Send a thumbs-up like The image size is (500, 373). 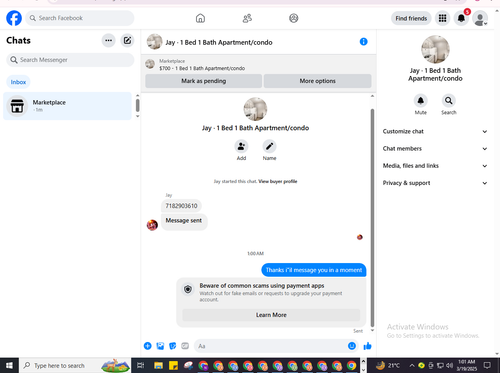point(367,346)
